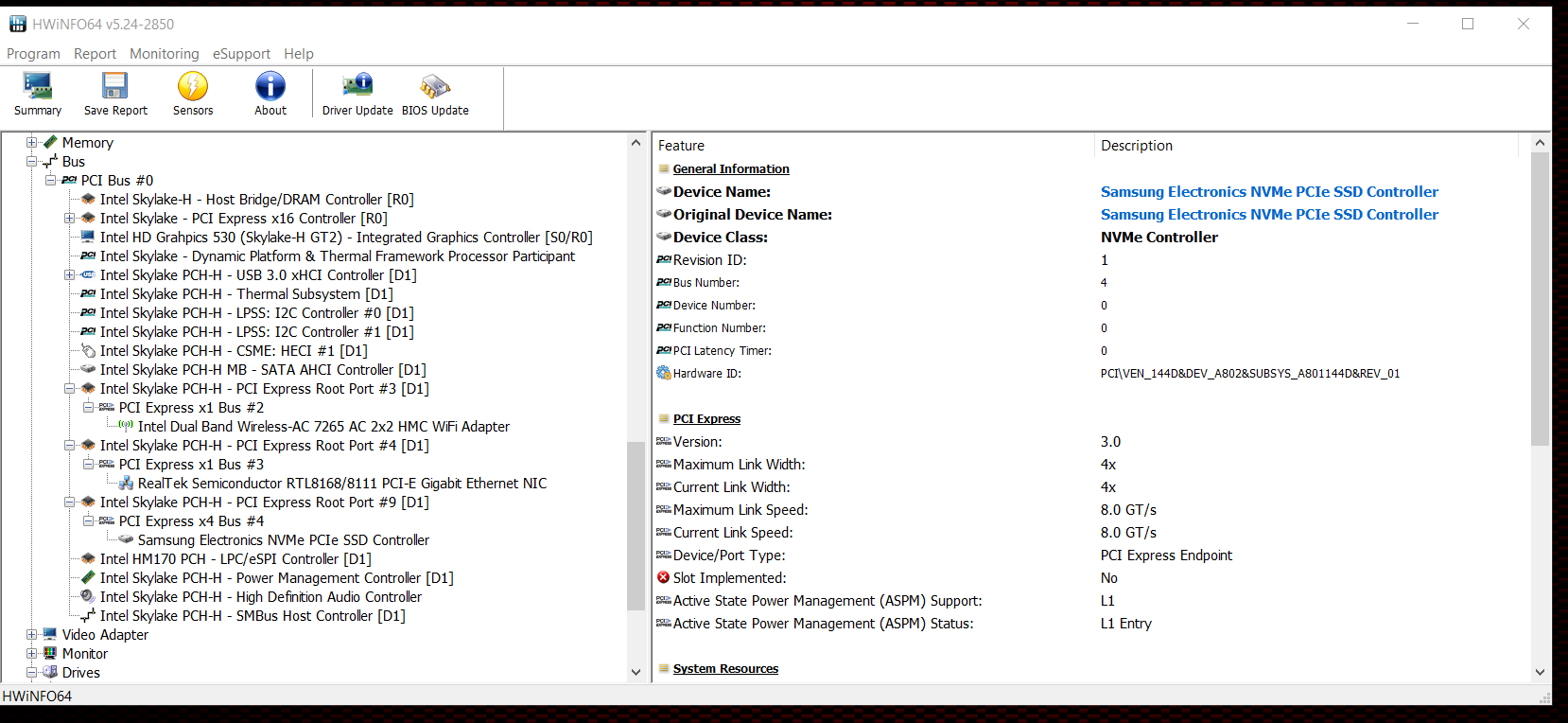Expand PCI Express x16 Controller node
Screen dimensions: 1568x723
[x=69, y=219]
